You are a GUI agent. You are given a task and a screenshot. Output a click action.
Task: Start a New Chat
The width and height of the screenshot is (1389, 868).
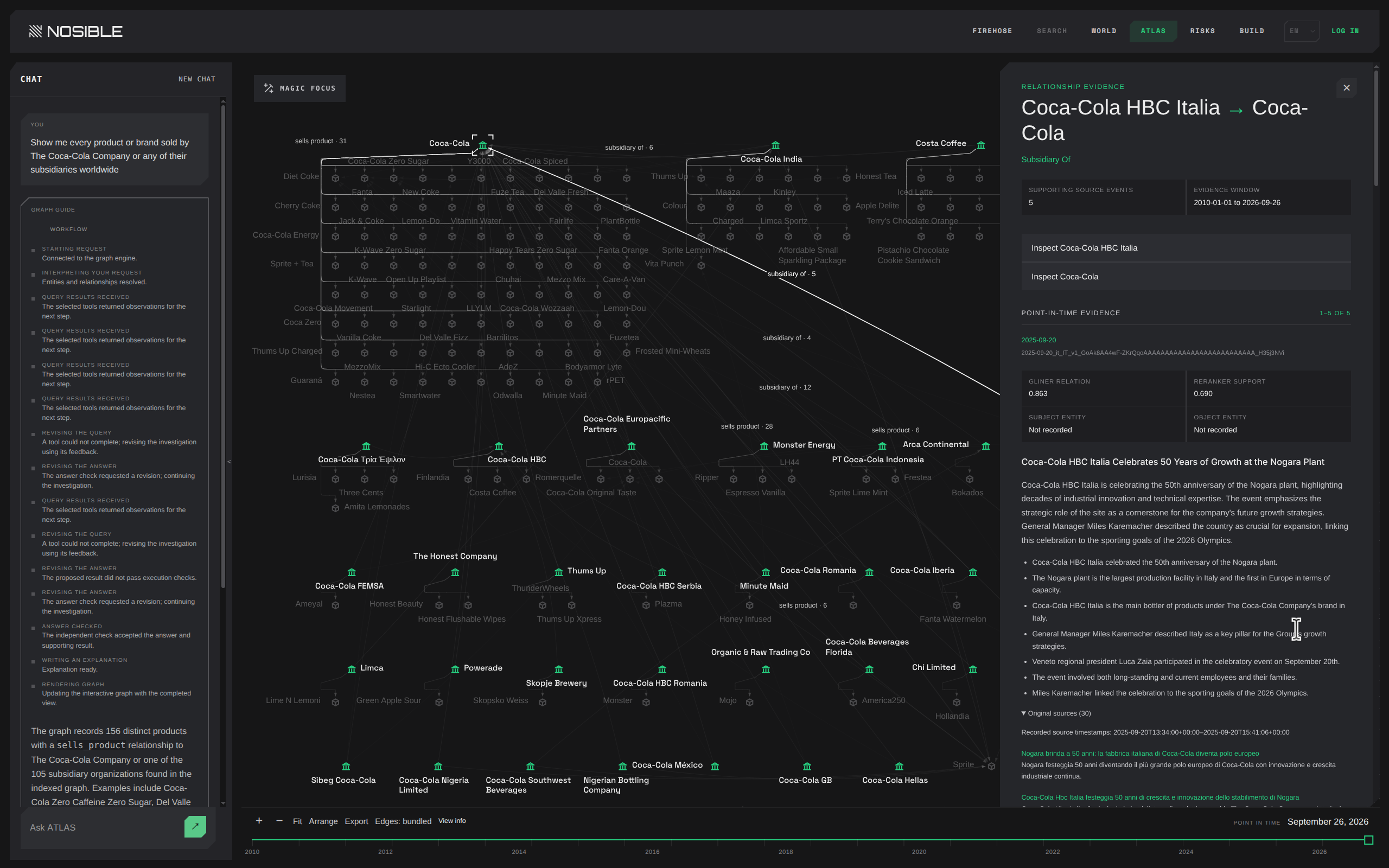[197, 79]
